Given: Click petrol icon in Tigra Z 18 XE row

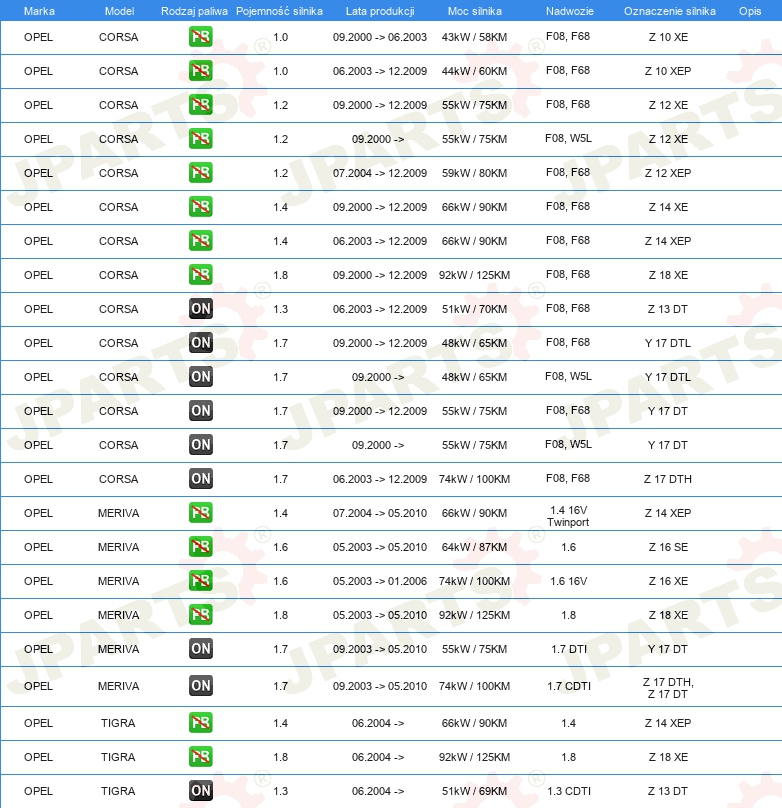Looking at the screenshot, I should 200,757.
